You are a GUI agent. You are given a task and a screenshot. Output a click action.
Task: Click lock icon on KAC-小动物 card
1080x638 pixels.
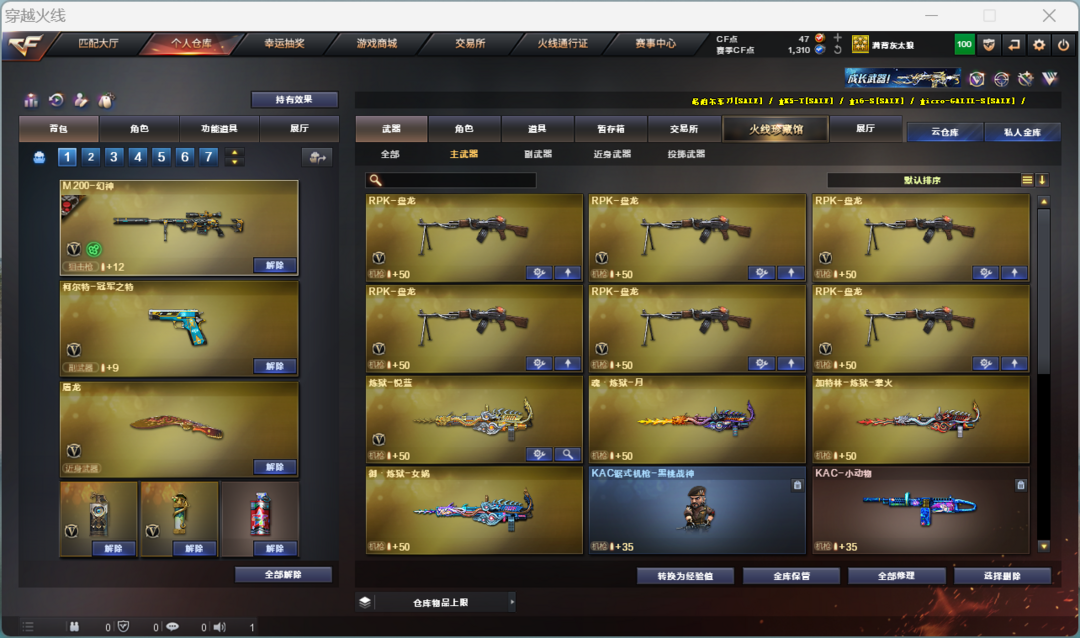pyautogui.click(x=1021, y=485)
